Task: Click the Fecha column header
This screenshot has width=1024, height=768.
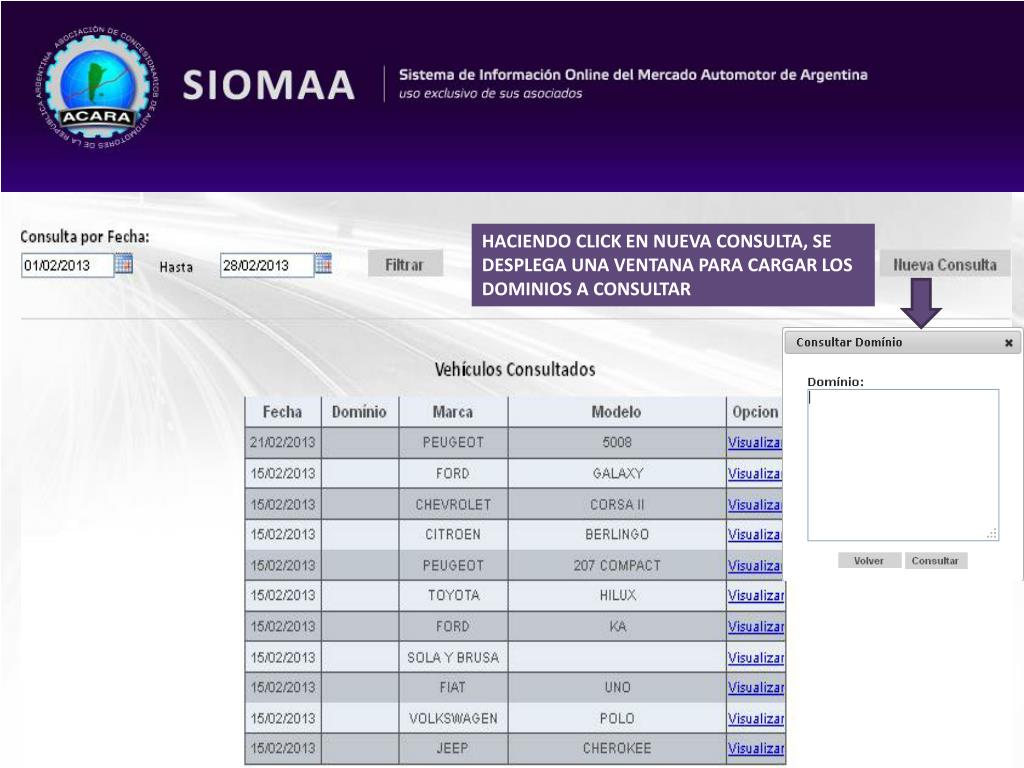Action: pos(283,412)
